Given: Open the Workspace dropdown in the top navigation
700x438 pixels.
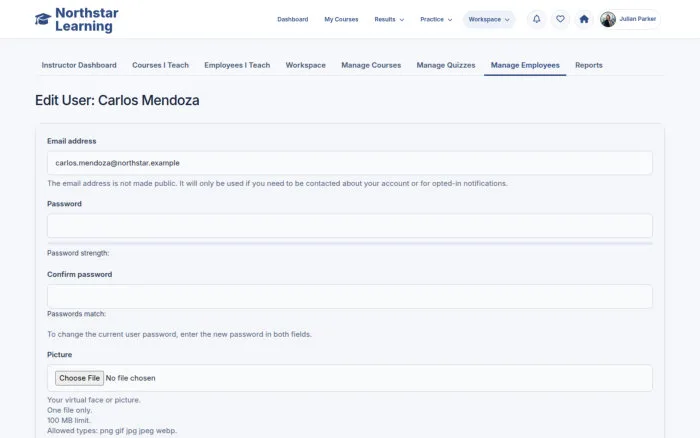Looking at the screenshot, I should click(x=489, y=20).
